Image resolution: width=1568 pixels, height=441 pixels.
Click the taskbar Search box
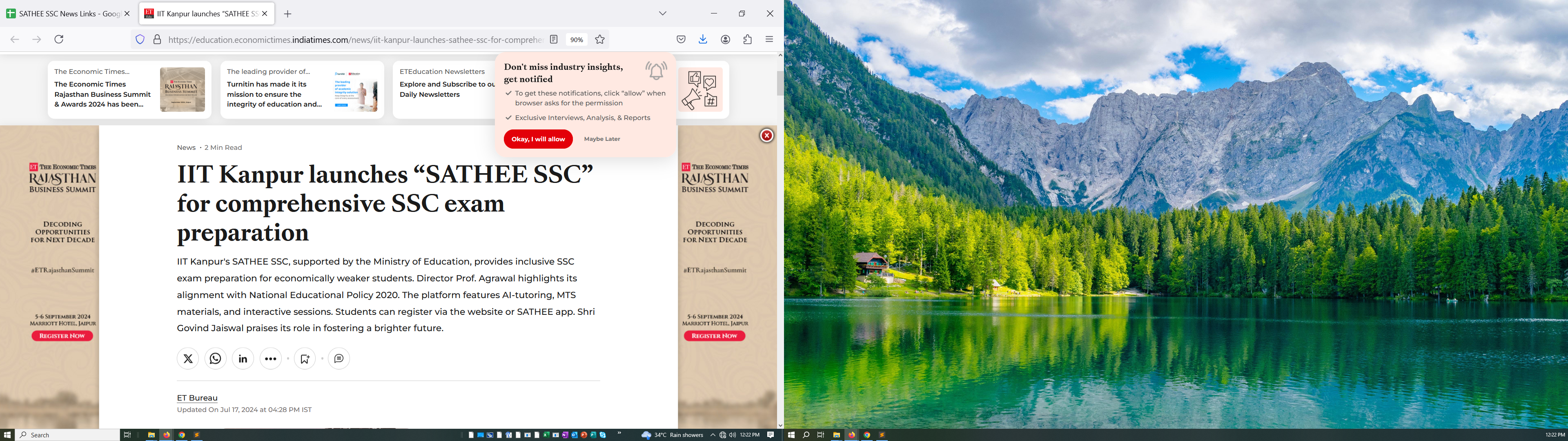[x=67, y=435]
